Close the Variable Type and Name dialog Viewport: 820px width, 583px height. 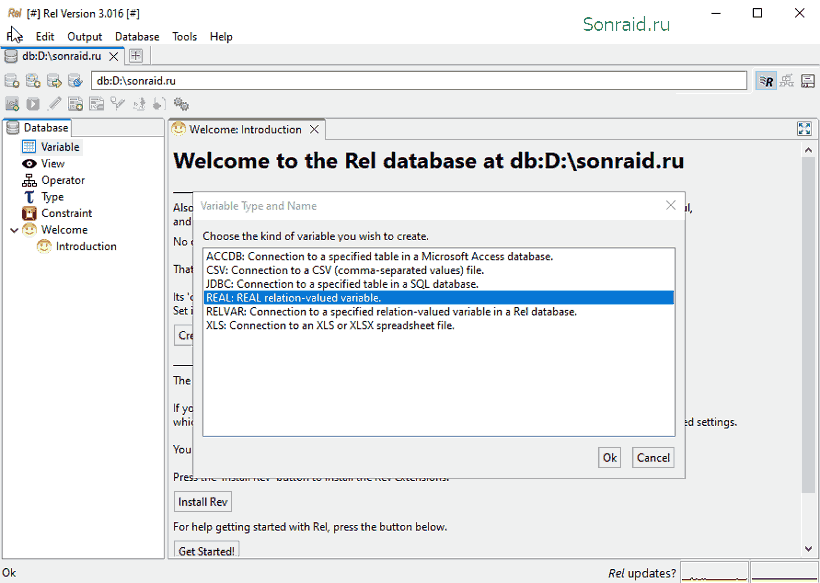671,205
